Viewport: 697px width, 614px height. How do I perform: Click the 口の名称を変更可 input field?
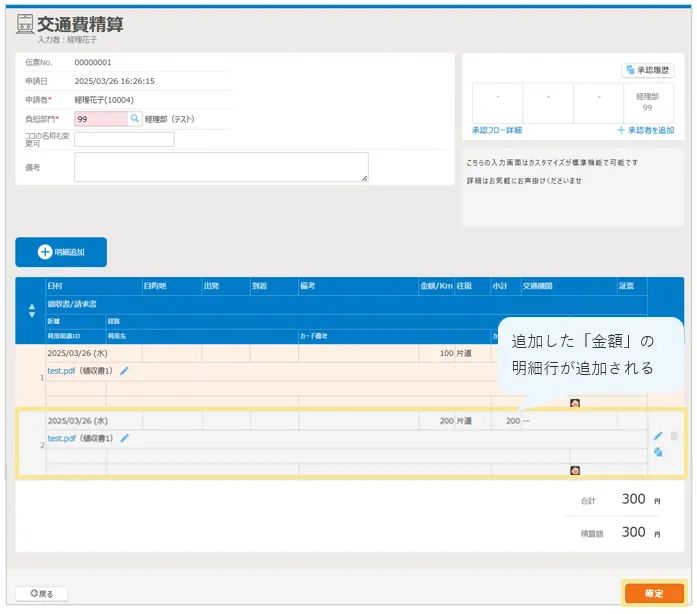pyautogui.click(x=124, y=139)
